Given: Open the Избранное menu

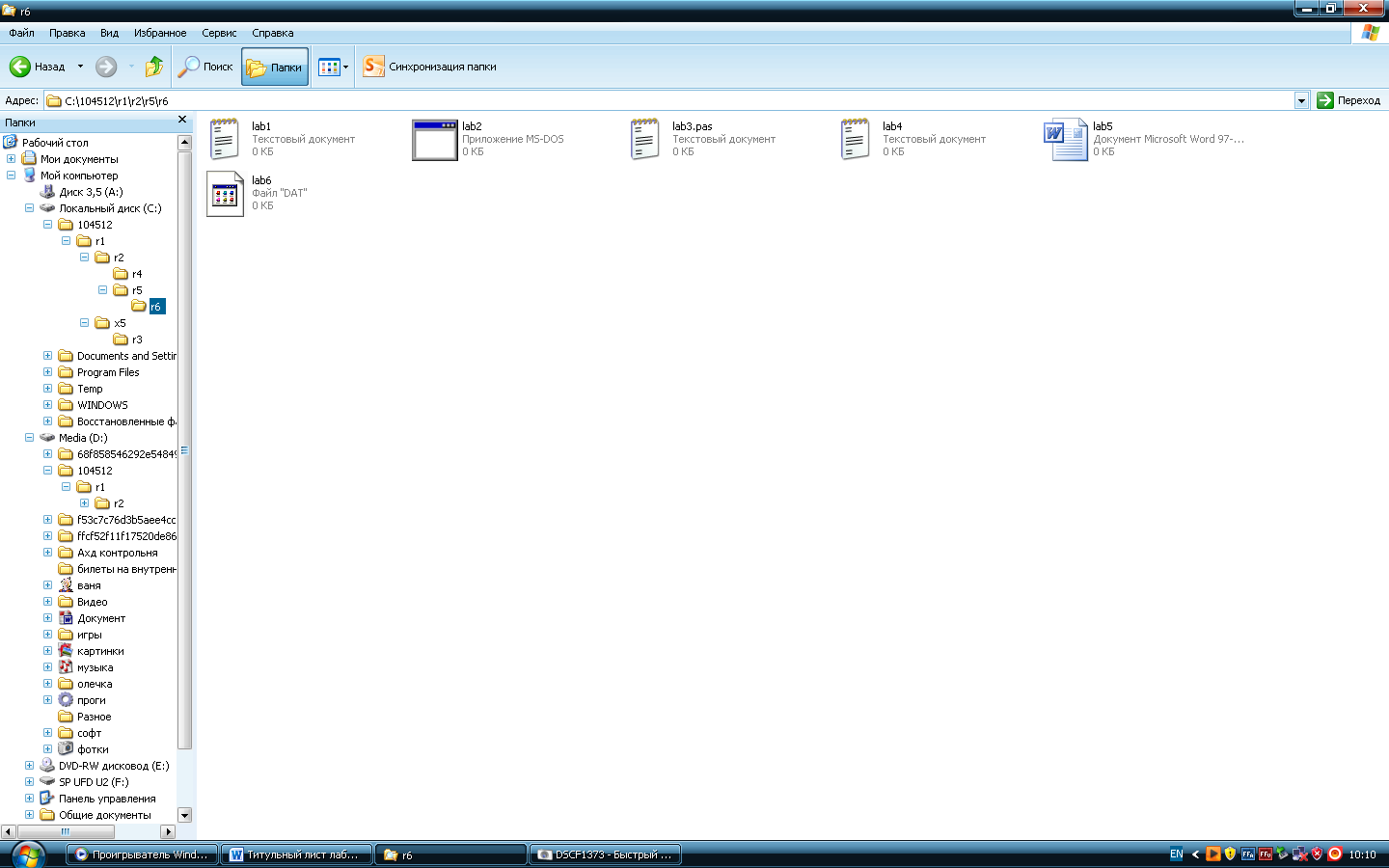Looking at the screenshot, I should tap(160, 33).
